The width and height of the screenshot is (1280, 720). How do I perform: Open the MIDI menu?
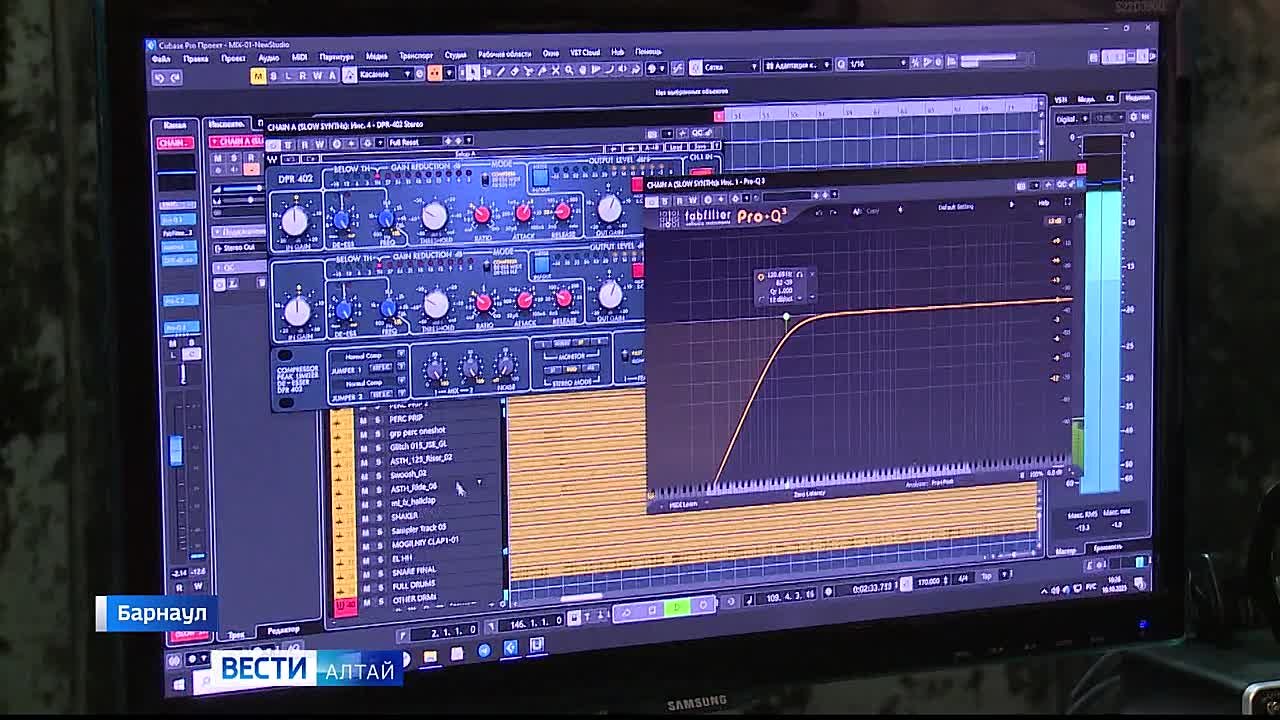click(x=299, y=58)
